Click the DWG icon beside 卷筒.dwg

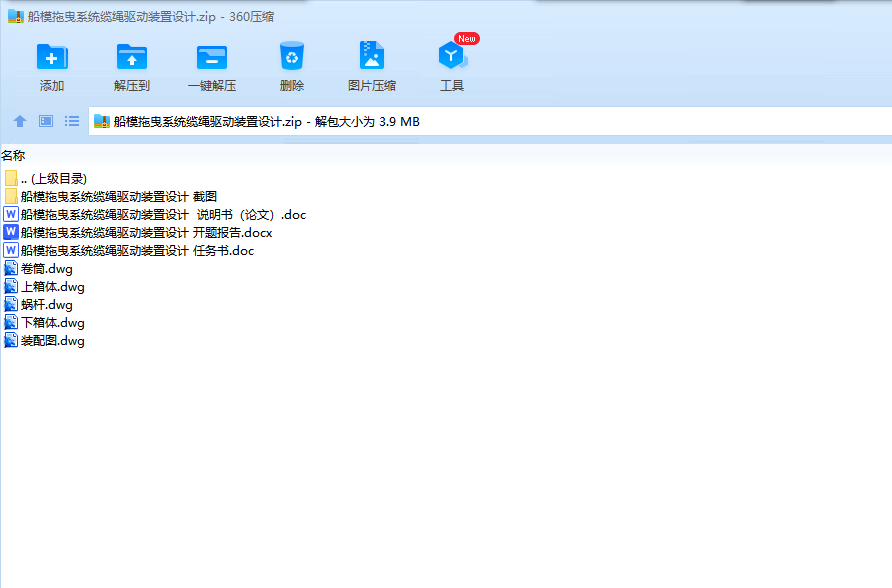point(11,268)
